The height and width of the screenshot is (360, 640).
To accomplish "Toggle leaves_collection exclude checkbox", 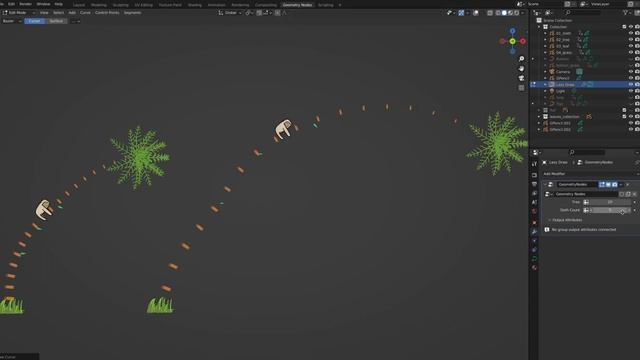I will tap(624, 117).
